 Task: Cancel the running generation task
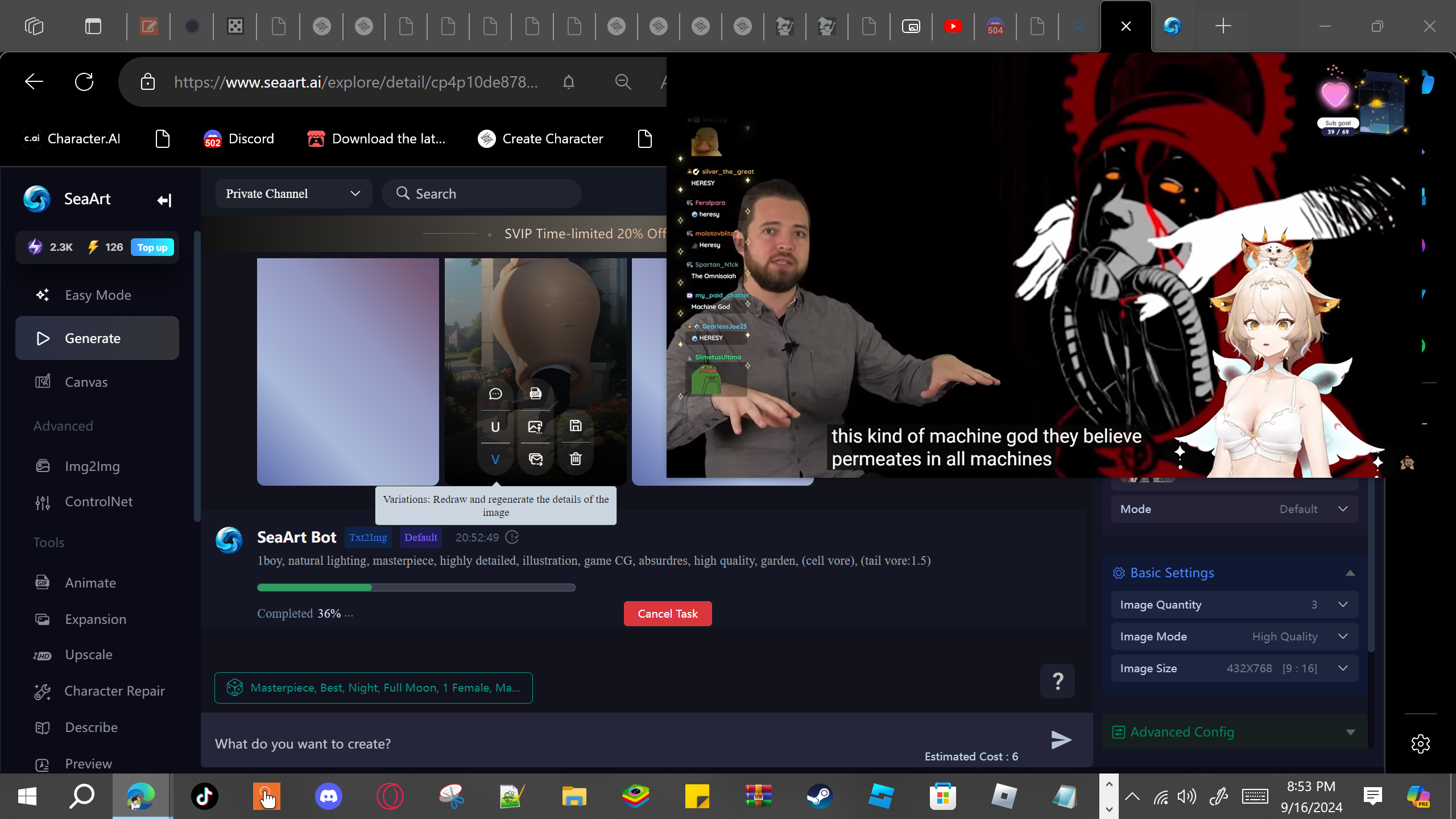668,614
